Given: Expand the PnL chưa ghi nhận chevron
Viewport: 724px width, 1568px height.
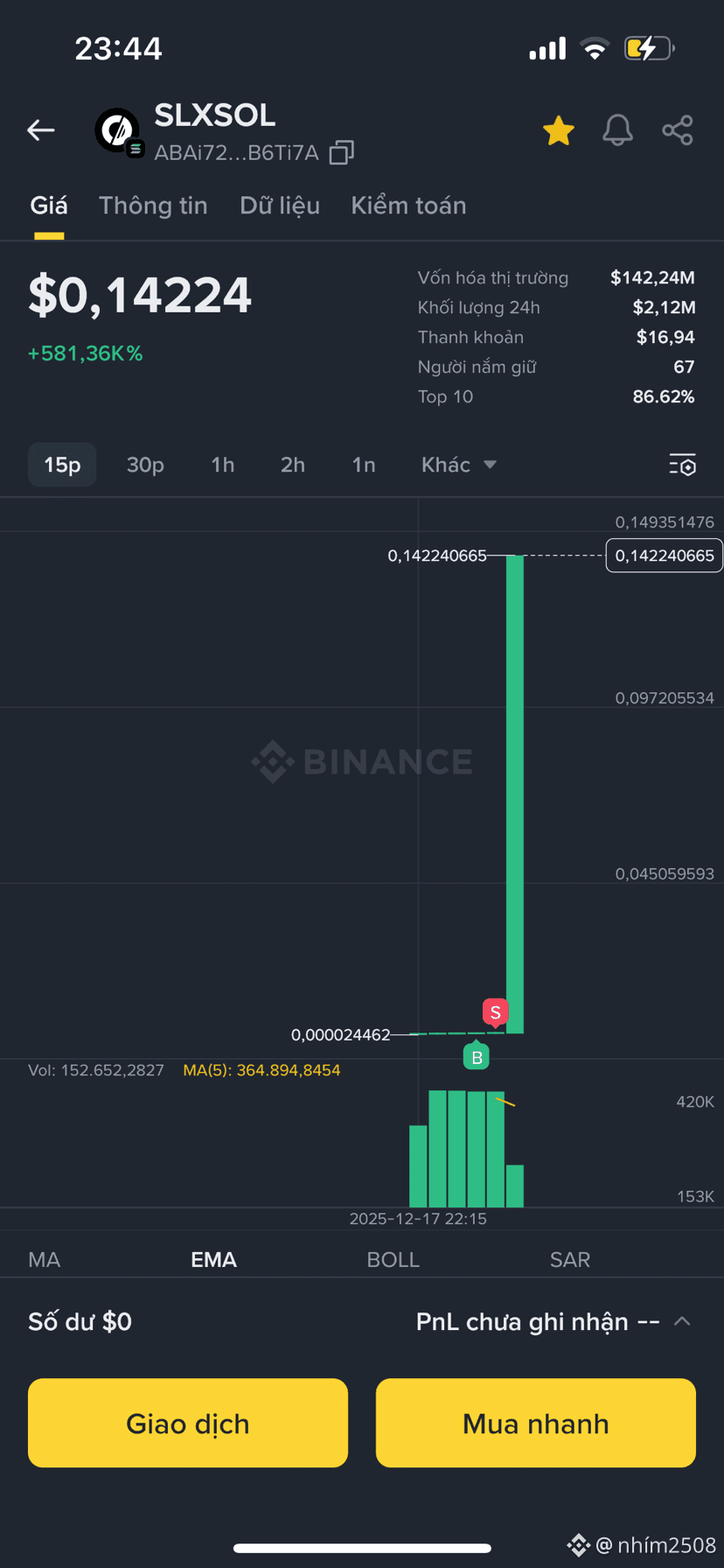Looking at the screenshot, I should tap(682, 1321).
